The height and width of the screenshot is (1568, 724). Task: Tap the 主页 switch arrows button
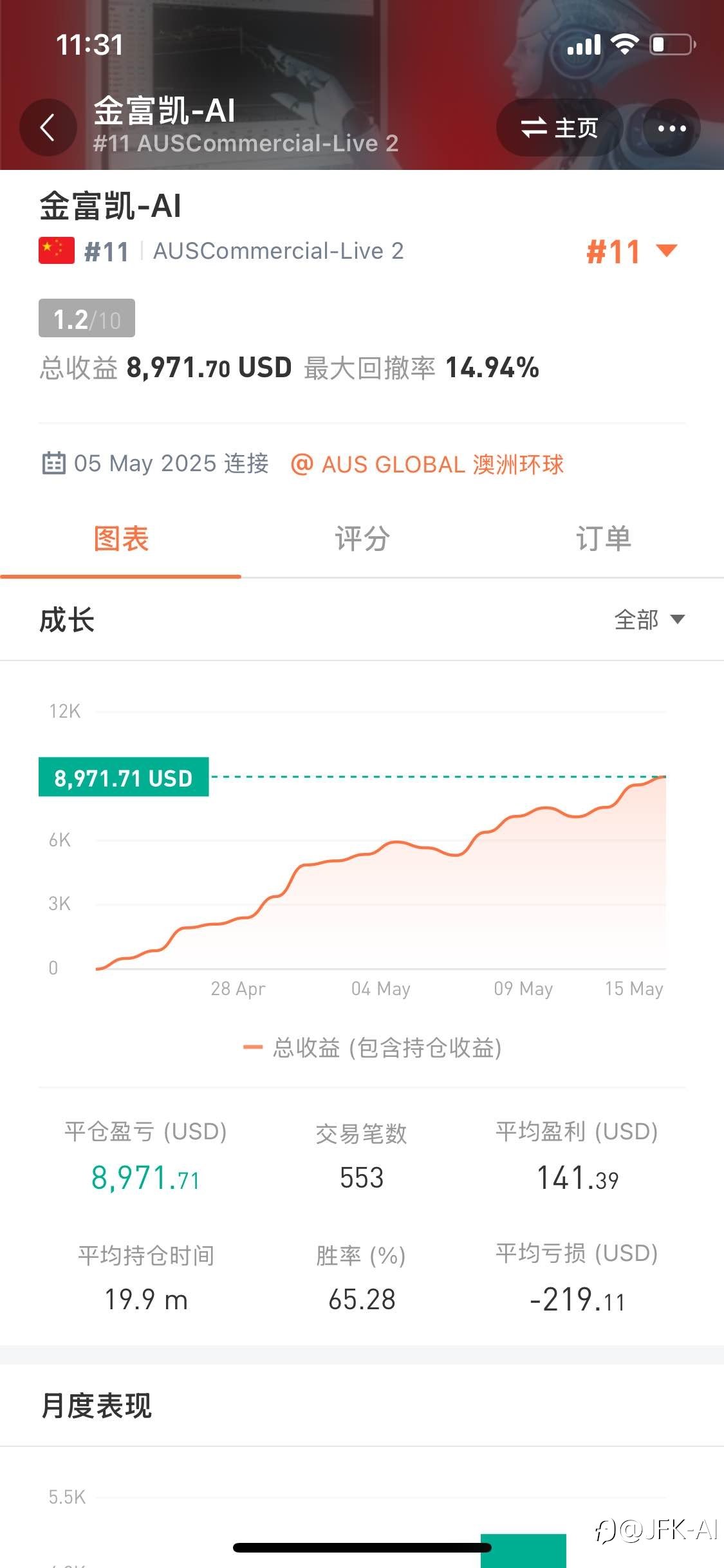click(559, 127)
